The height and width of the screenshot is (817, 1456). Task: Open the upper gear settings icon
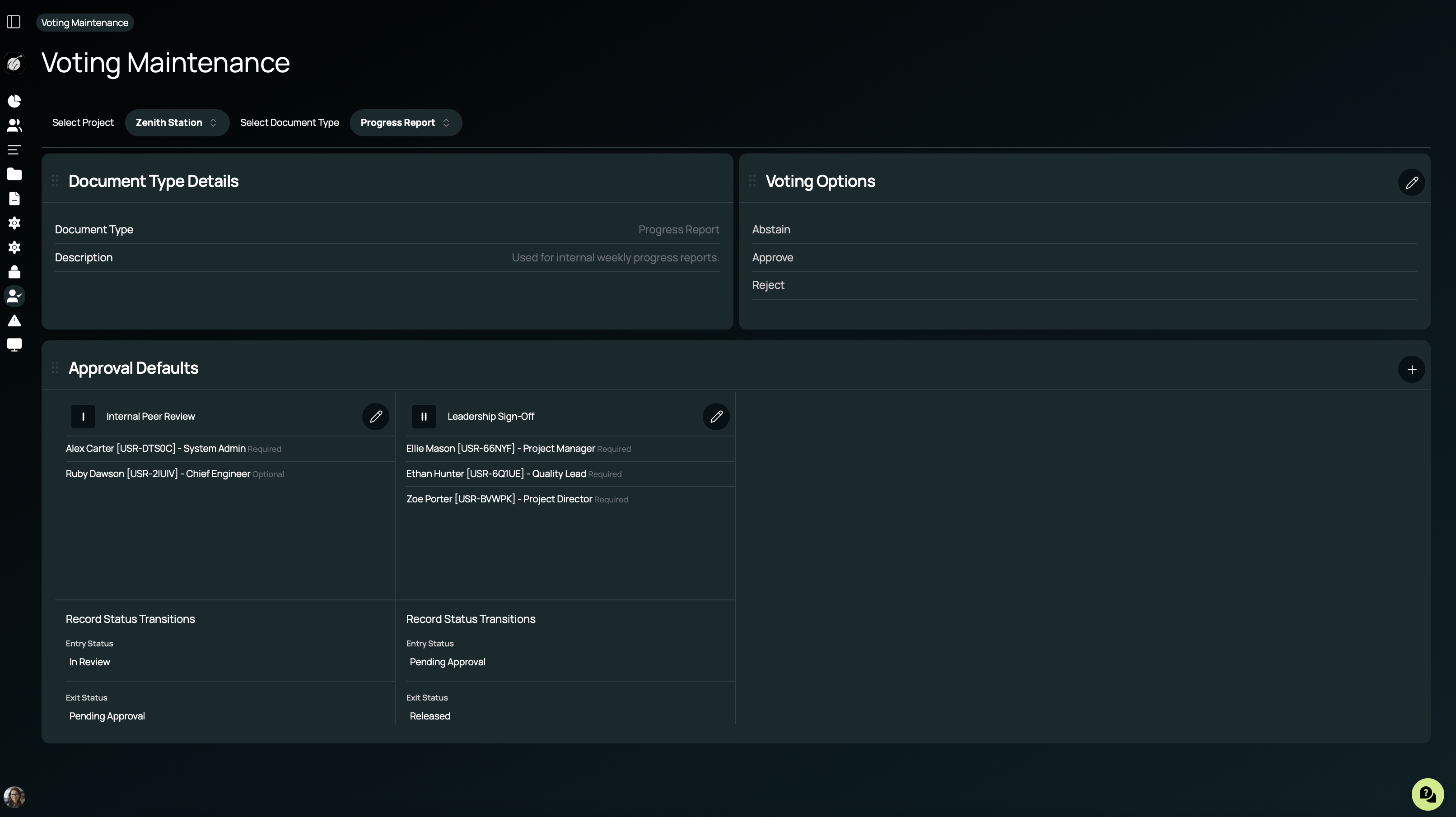14,223
